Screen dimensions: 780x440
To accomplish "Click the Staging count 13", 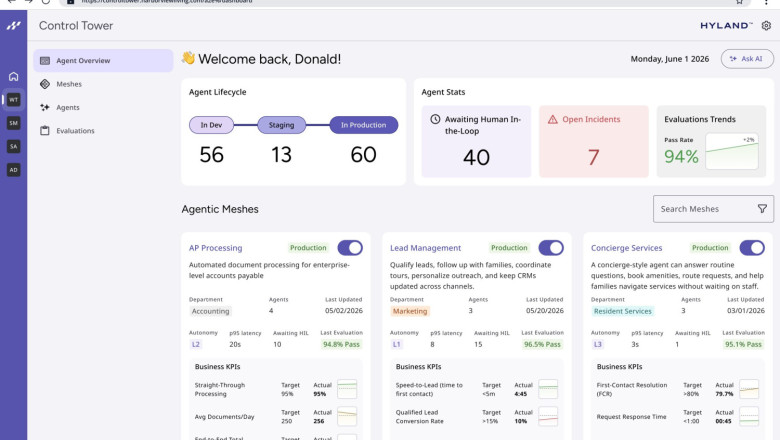I will [x=281, y=155].
